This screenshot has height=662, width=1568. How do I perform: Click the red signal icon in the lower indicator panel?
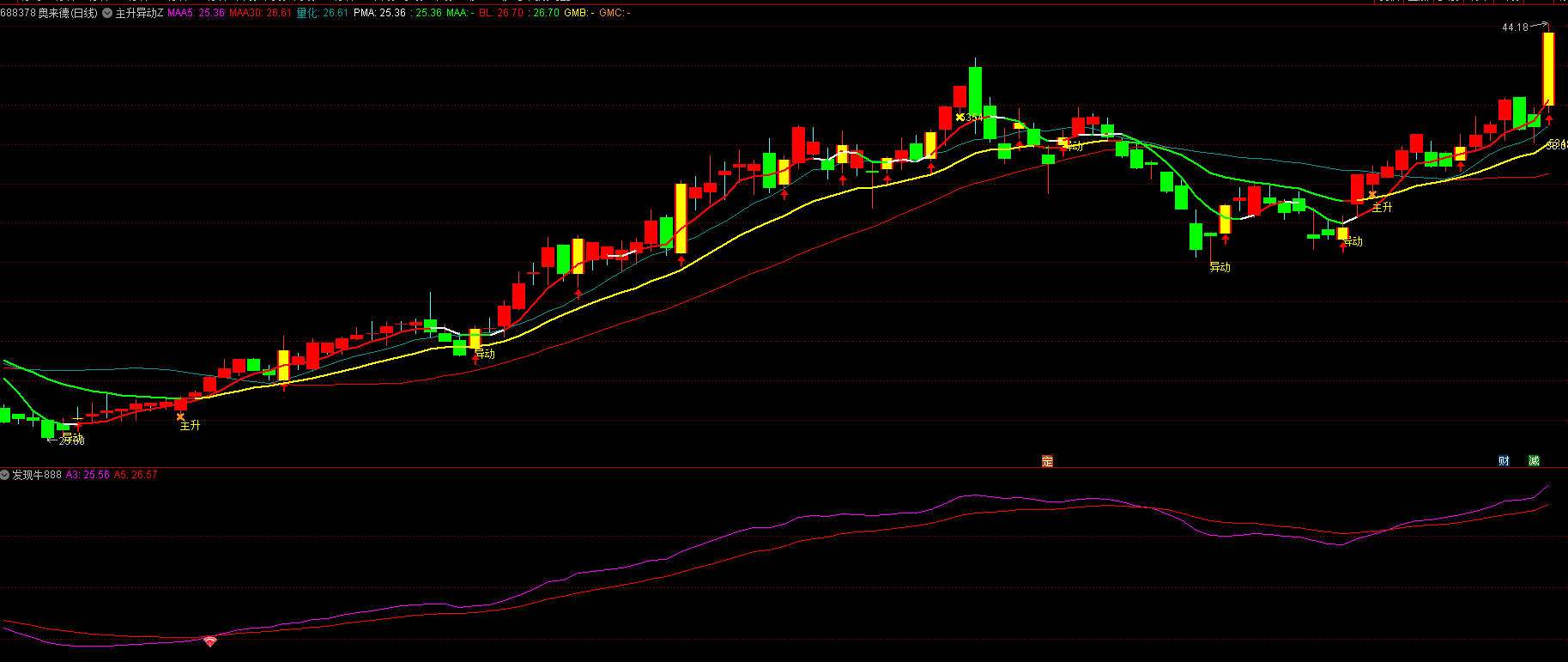tap(209, 641)
